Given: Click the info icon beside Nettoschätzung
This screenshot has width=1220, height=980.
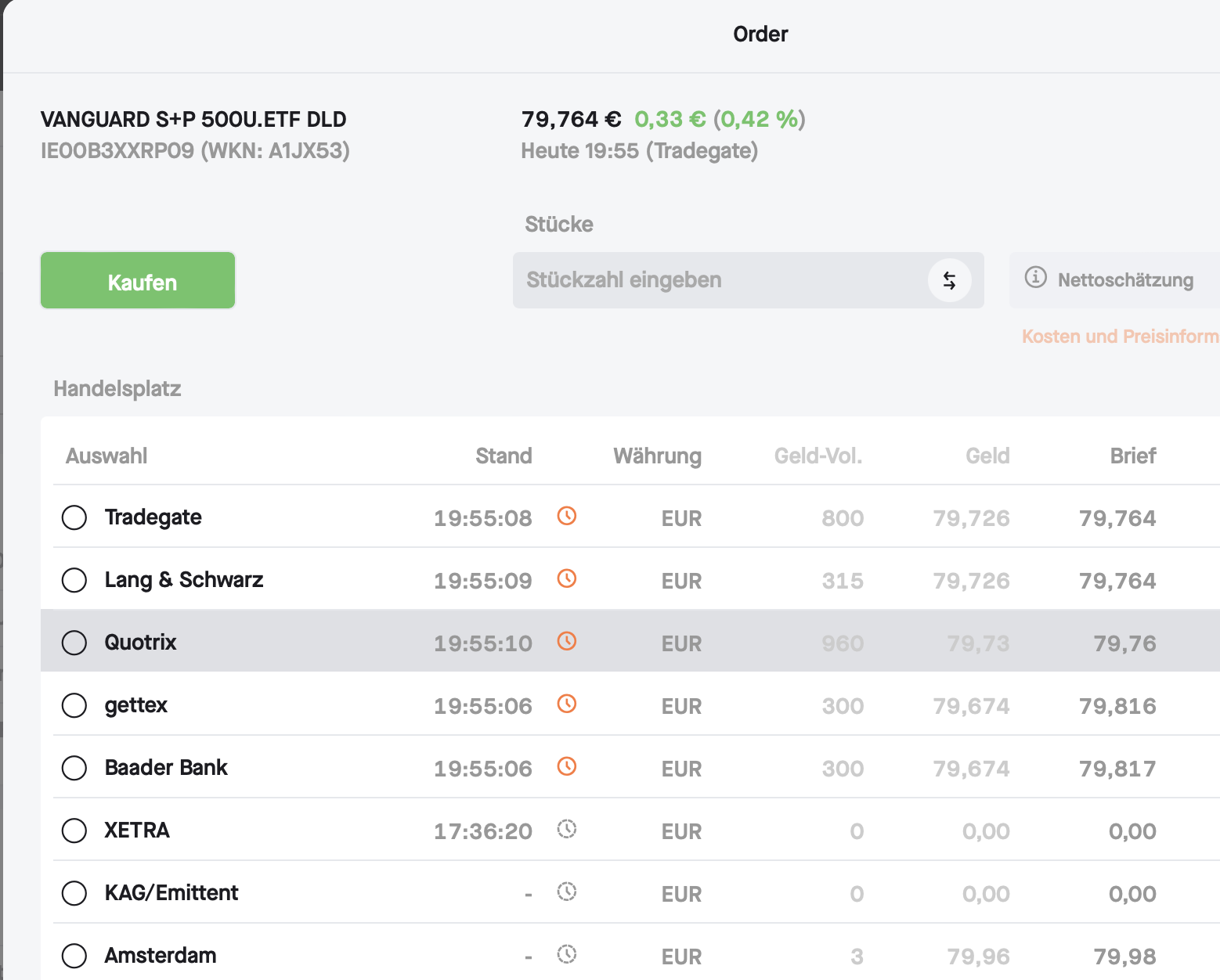Looking at the screenshot, I should tap(1035, 277).
